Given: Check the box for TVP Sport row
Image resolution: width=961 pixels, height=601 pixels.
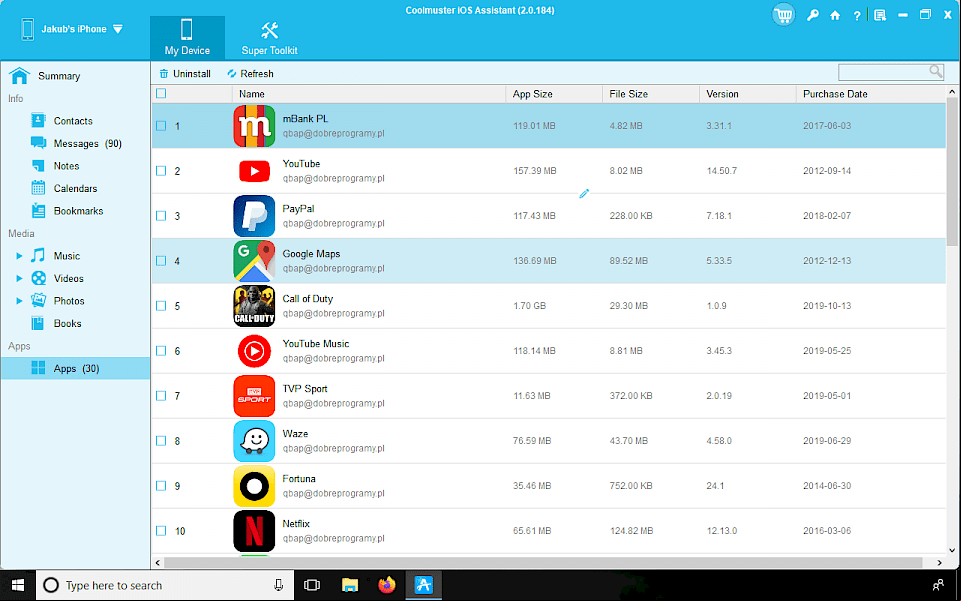Looking at the screenshot, I should [x=161, y=396].
